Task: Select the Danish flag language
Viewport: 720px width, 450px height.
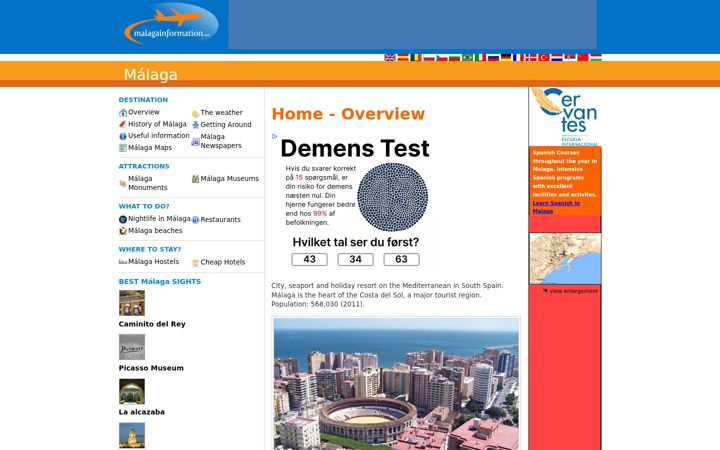Action: 531,57
